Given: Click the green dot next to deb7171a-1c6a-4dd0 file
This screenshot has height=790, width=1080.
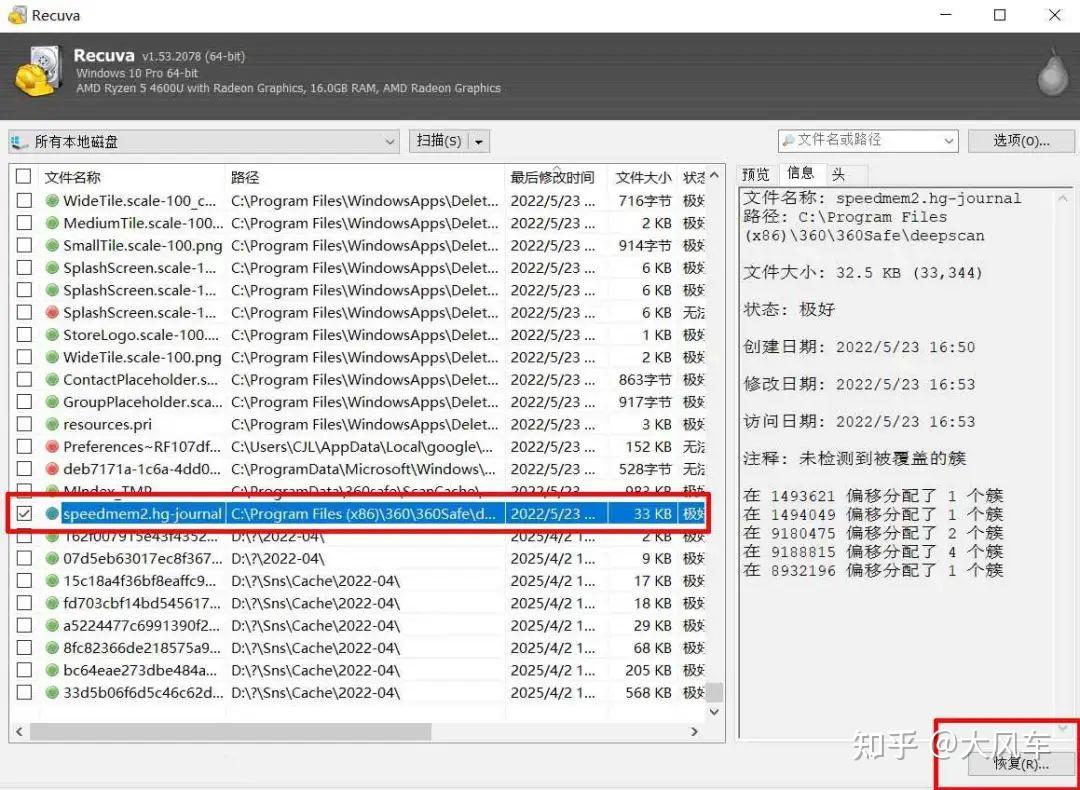Looking at the screenshot, I should (52, 468).
